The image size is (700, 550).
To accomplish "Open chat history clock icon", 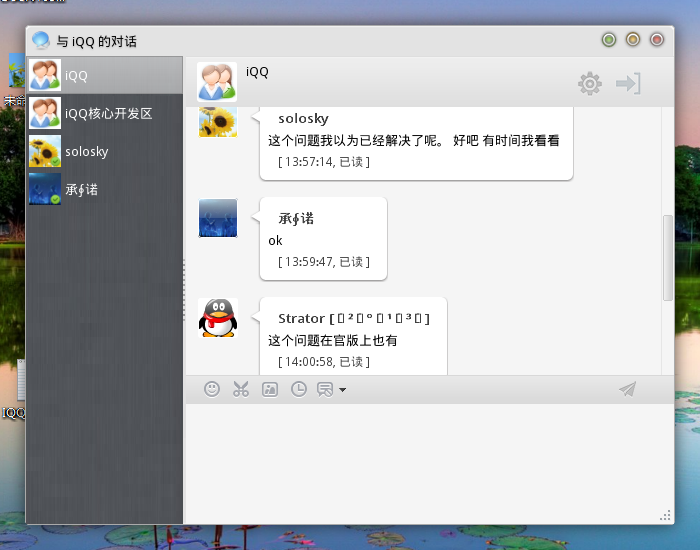I will pos(299,389).
